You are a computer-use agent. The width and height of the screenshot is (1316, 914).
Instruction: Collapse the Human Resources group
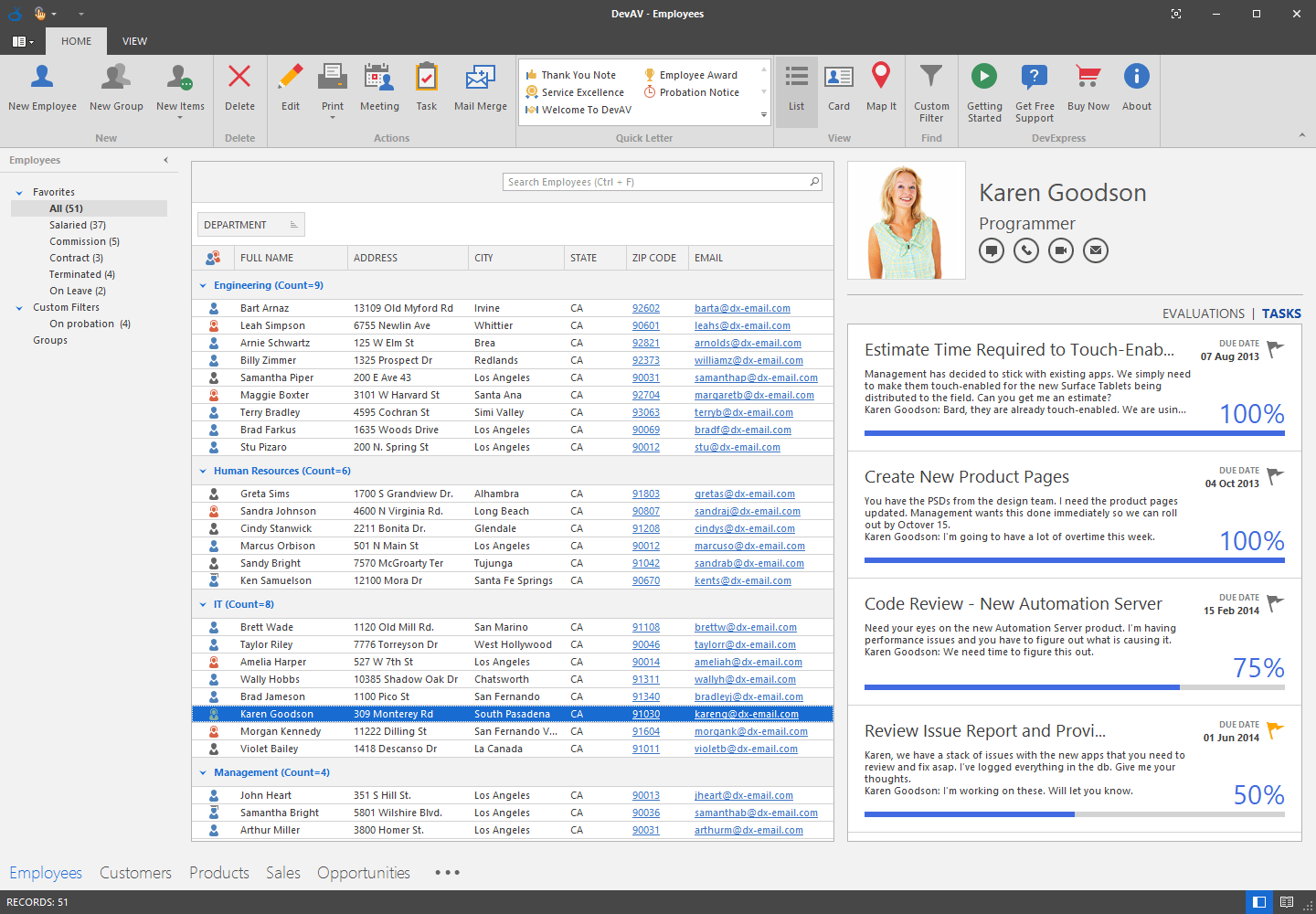[203, 472]
